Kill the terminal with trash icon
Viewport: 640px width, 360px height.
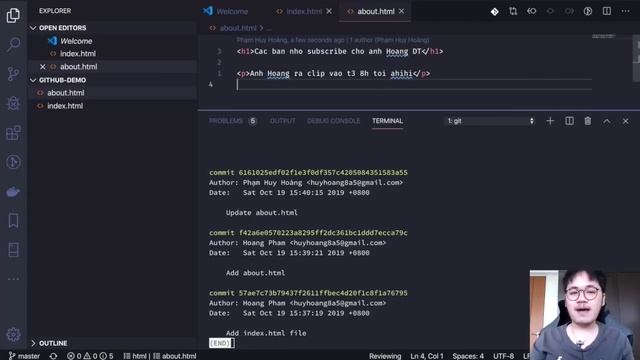coord(588,121)
